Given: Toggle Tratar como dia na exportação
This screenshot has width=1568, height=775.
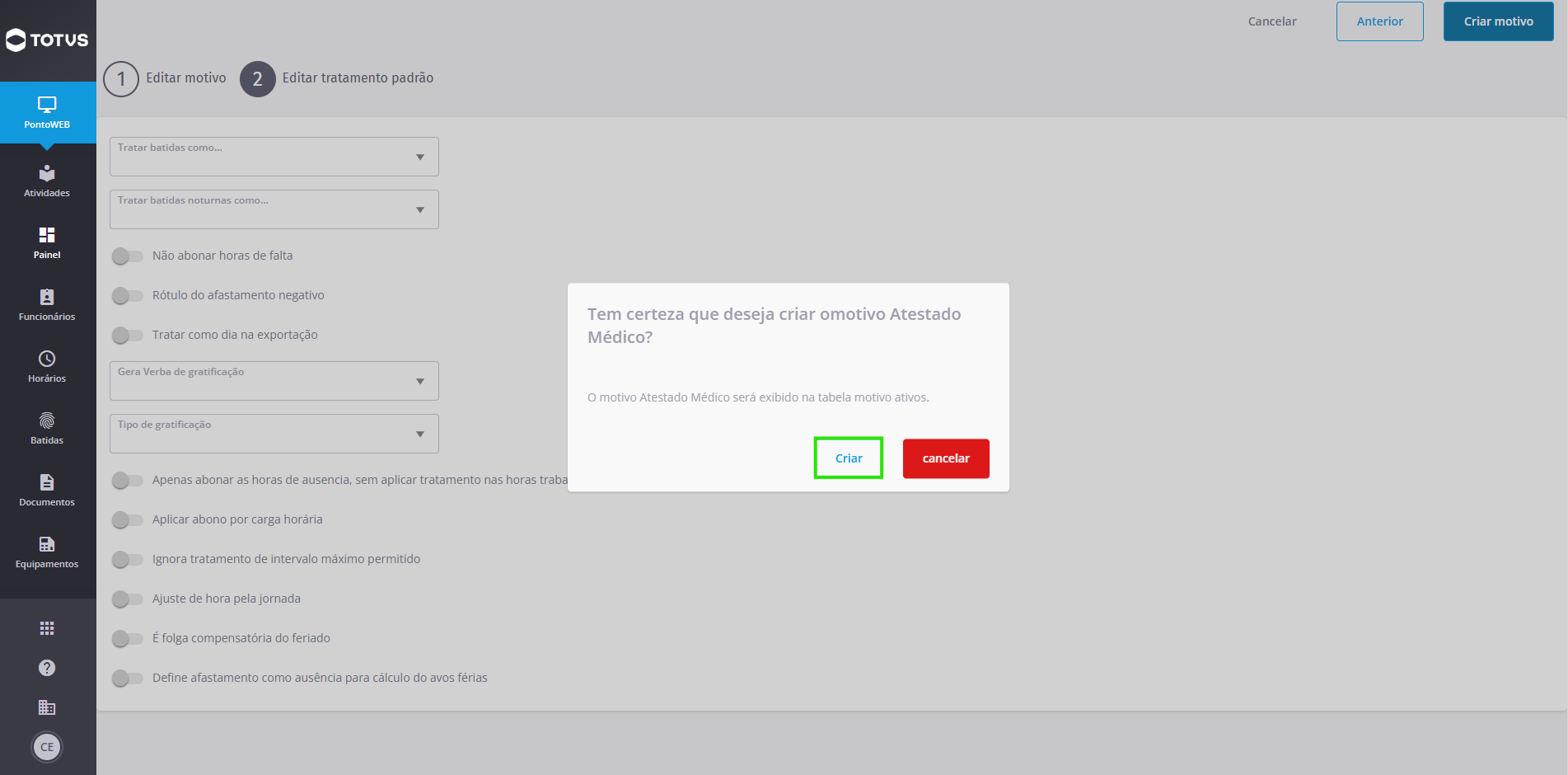Looking at the screenshot, I should (128, 335).
